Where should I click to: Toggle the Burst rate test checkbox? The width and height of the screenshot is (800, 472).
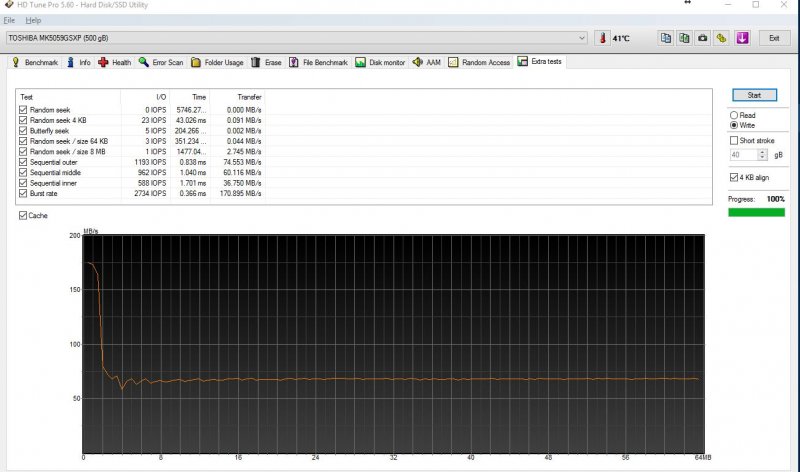[x=24, y=193]
